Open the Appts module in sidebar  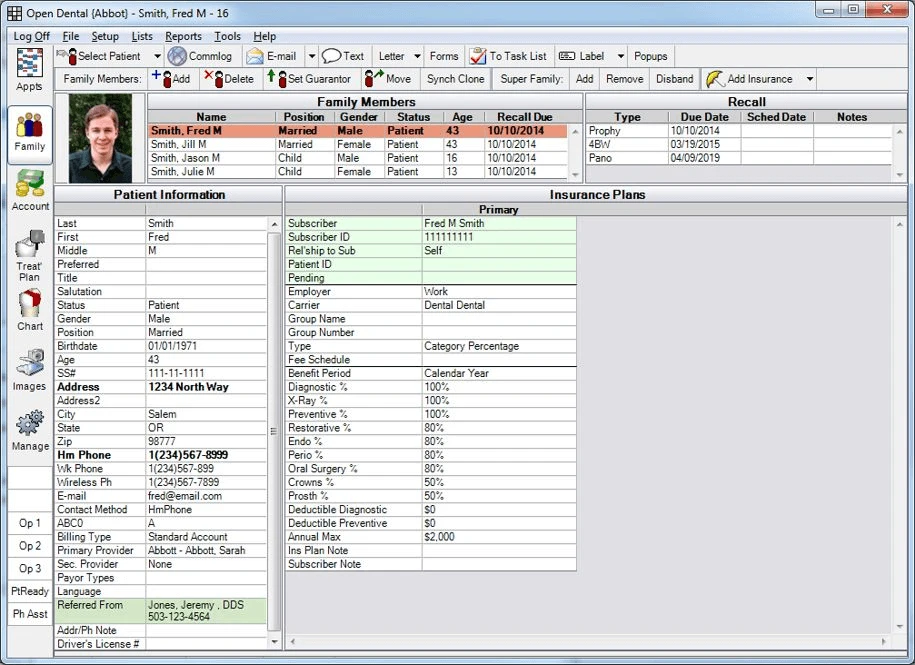[29, 69]
